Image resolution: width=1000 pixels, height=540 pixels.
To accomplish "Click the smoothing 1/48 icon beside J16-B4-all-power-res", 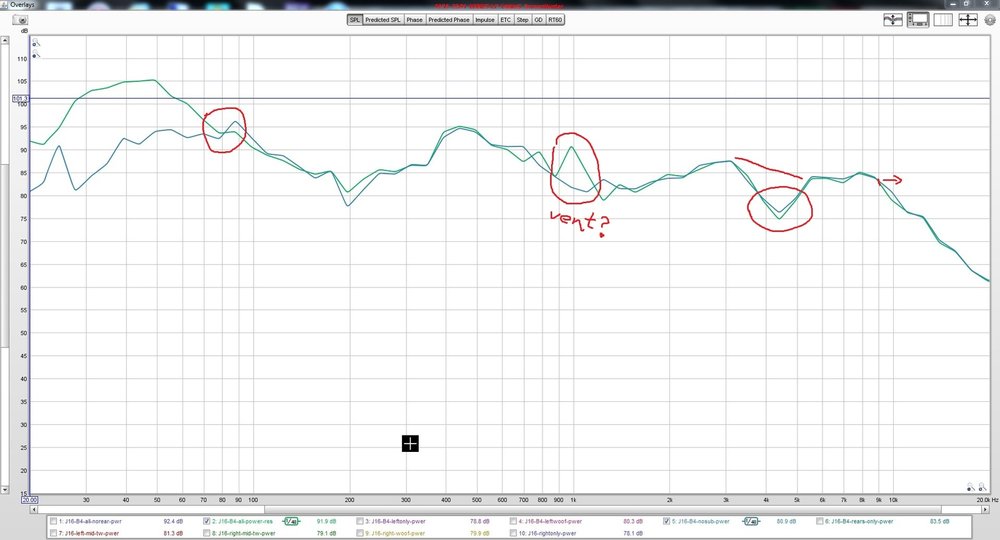I will pyautogui.click(x=291, y=522).
